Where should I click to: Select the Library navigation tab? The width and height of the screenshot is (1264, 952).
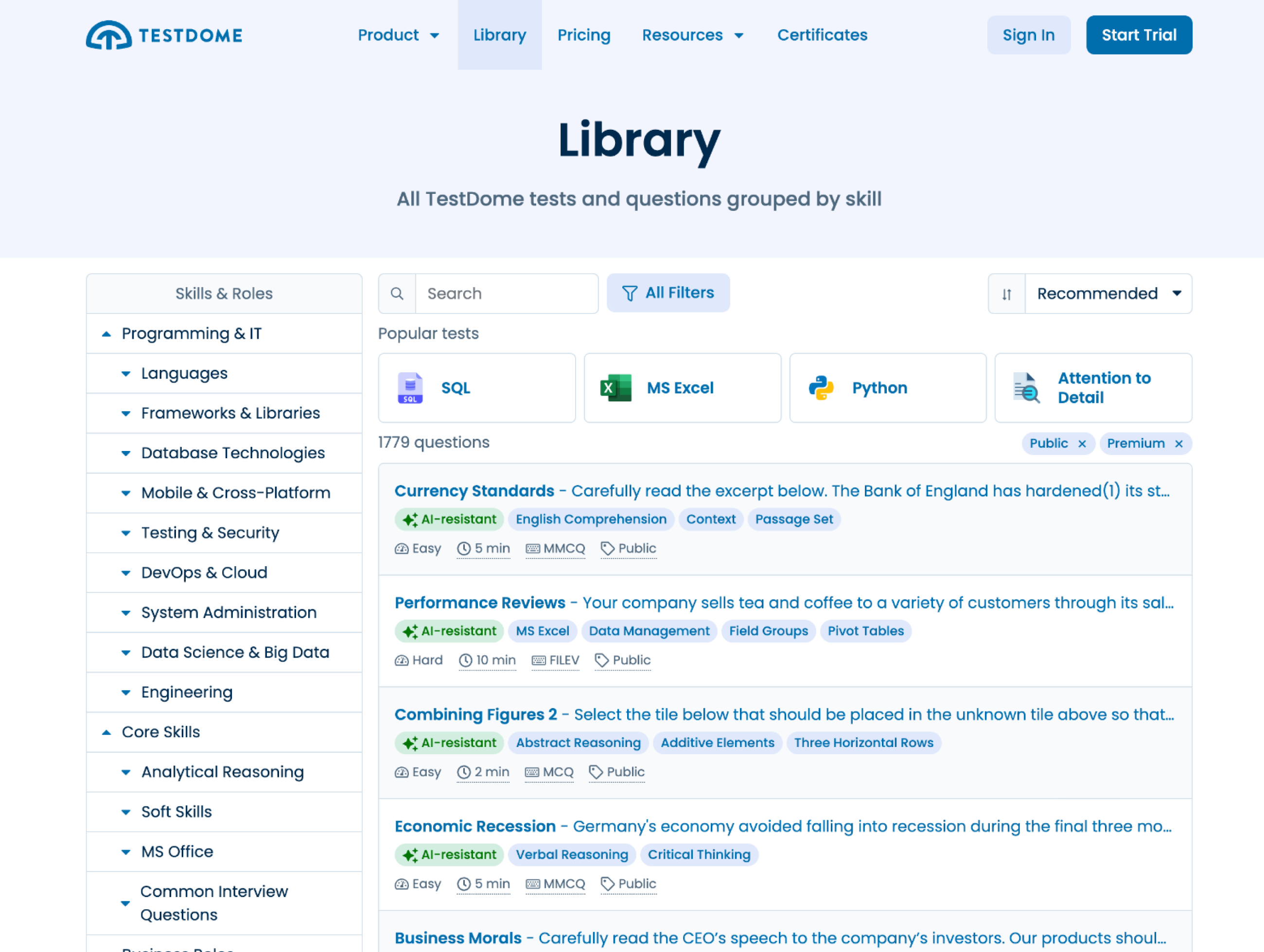pos(499,34)
